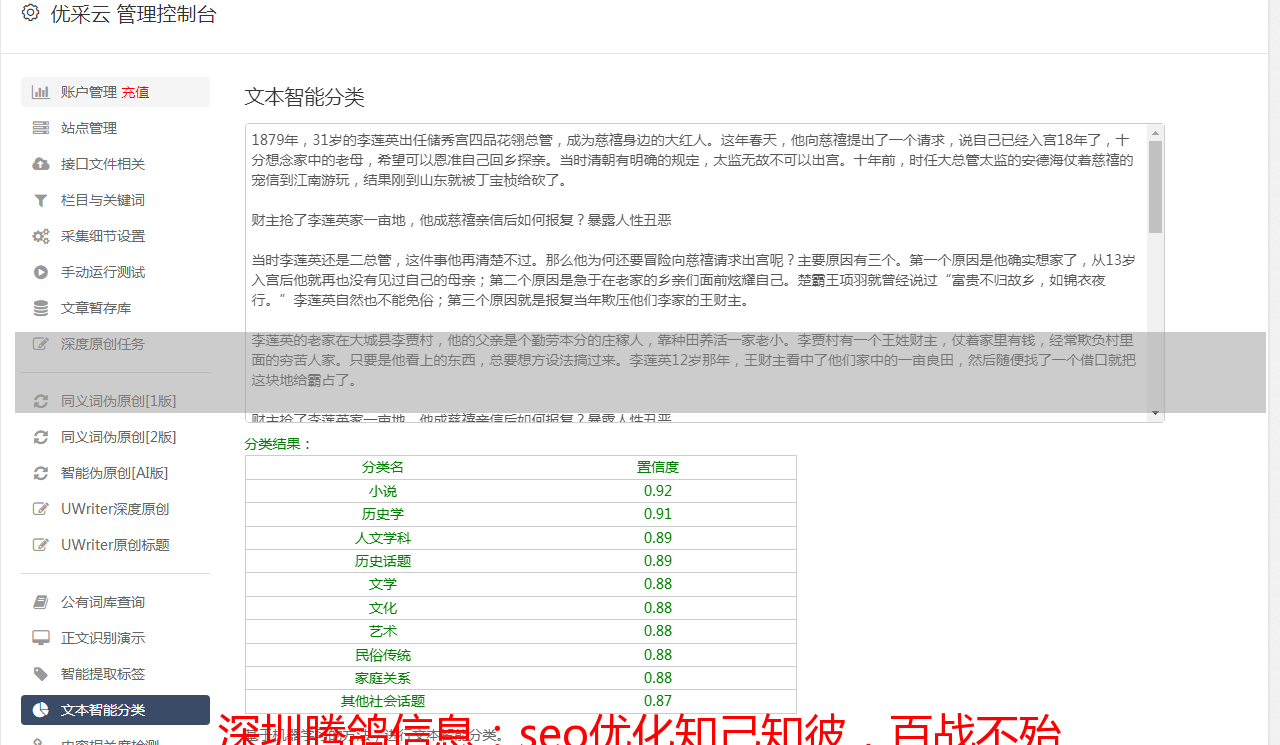Image resolution: width=1280 pixels, height=745 pixels.
Task: Open UWriter原创标题 page
Action: [x=115, y=545]
